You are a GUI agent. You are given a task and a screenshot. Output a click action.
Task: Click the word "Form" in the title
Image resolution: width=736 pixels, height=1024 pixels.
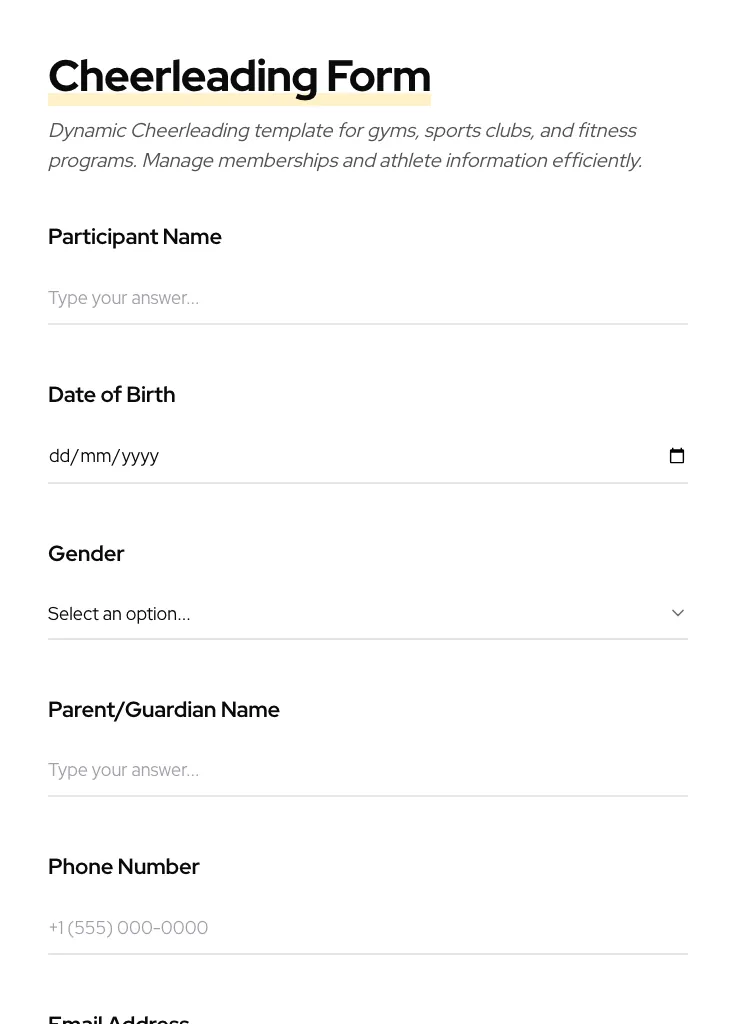pyautogui.click(x=378, y=77)
